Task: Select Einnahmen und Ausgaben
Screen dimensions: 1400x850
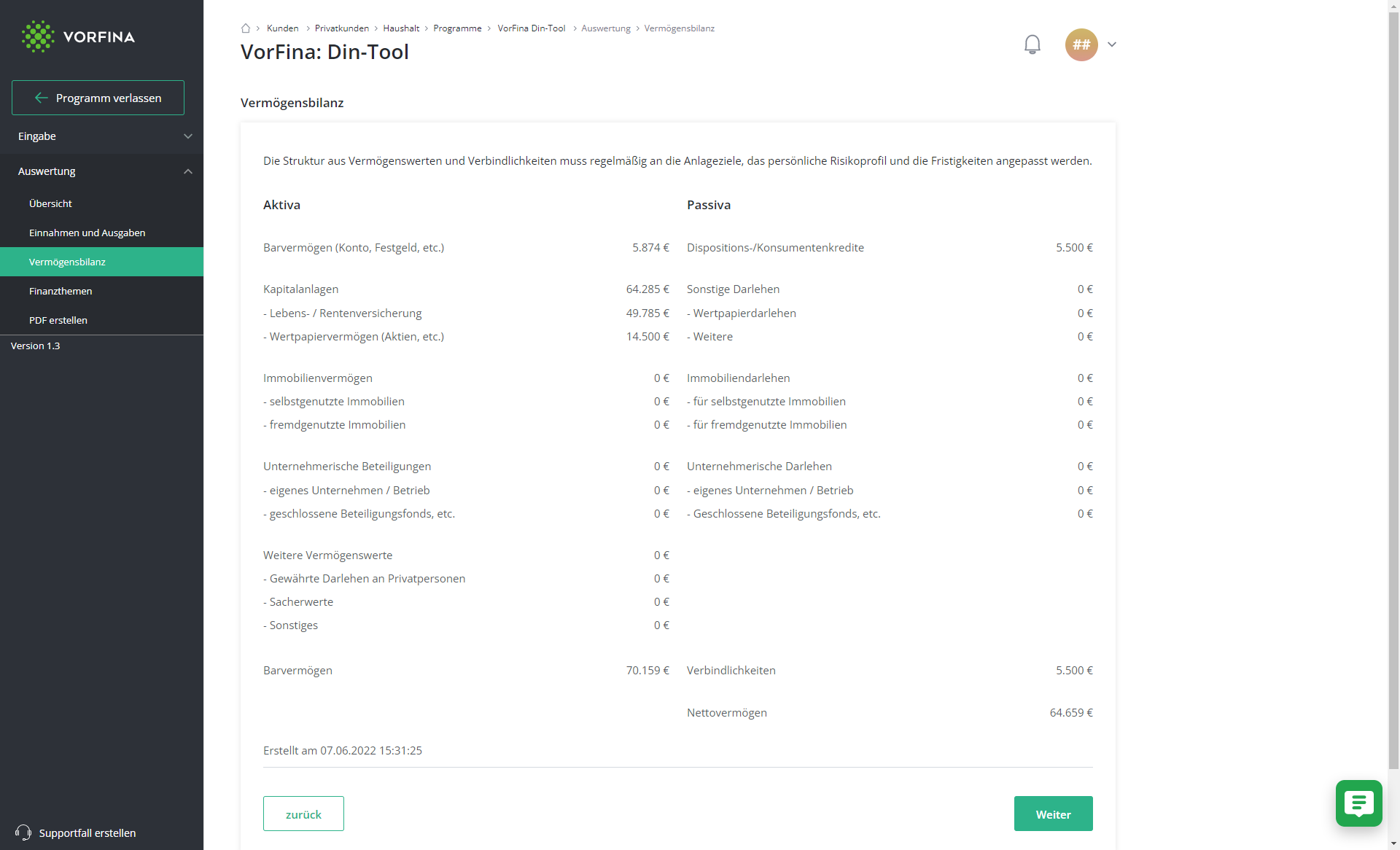Action: click(x=102, y=233)
